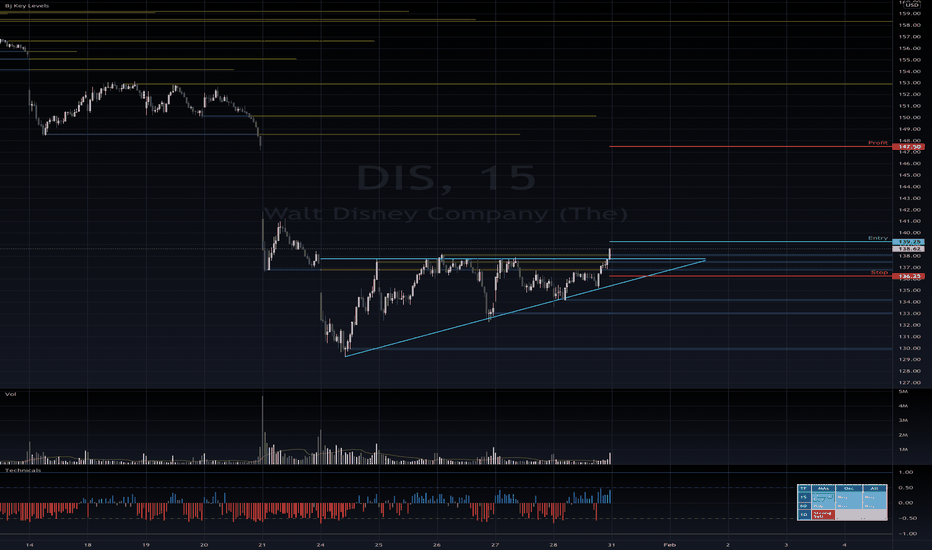Click the 130.00 price axis label
The height and width of the screenshot is (550, 932).
point(910,348)
